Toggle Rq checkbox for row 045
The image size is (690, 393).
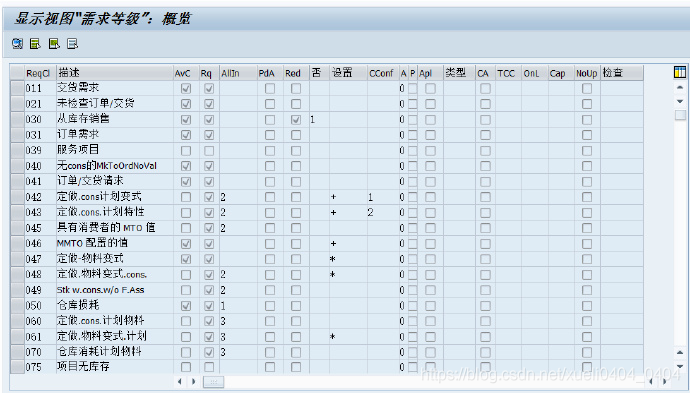point(209,228)
